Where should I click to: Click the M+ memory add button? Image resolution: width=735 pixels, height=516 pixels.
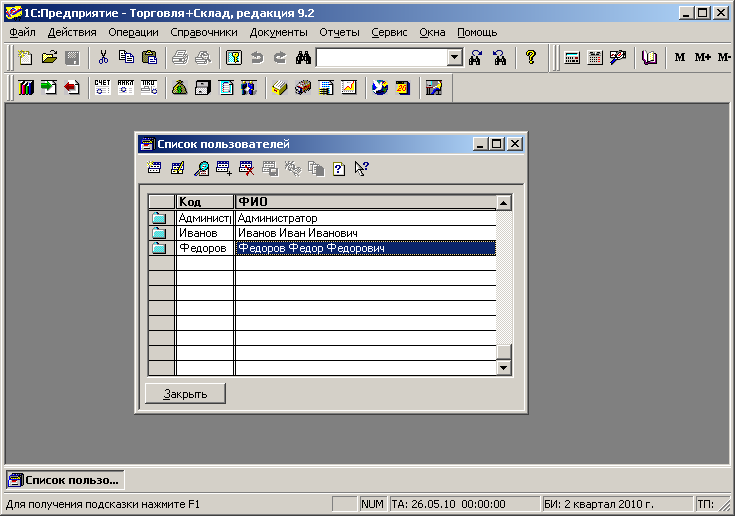pyautogui.click(x=703, y=58)
